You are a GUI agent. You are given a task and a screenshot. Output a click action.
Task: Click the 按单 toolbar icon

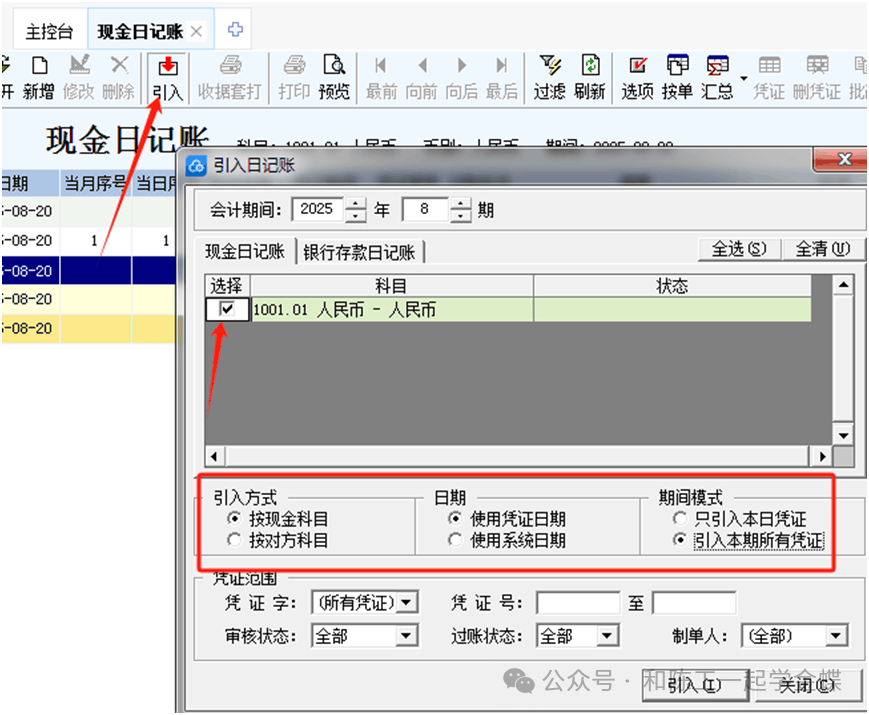[677, 78]
